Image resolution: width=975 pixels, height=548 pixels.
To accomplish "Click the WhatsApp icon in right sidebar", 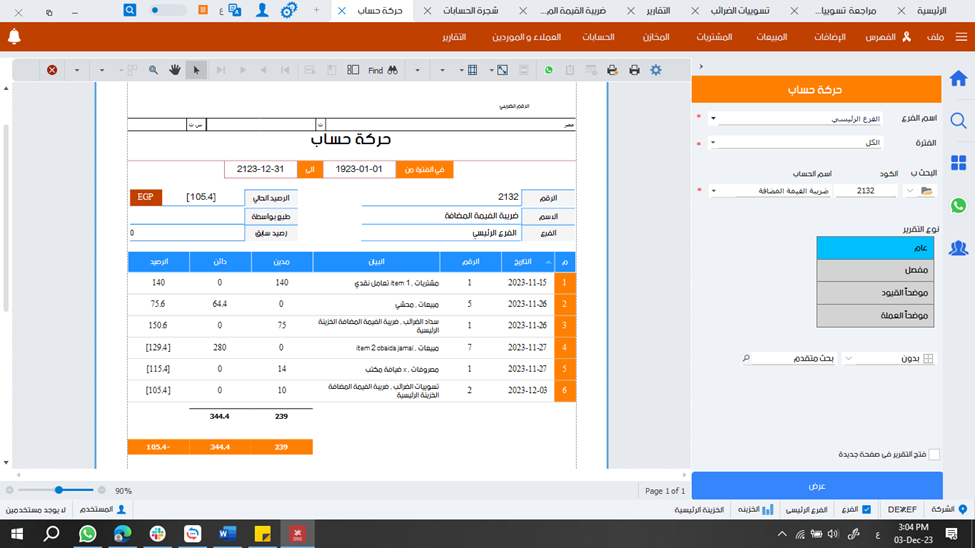I will (x=958, y=205).
